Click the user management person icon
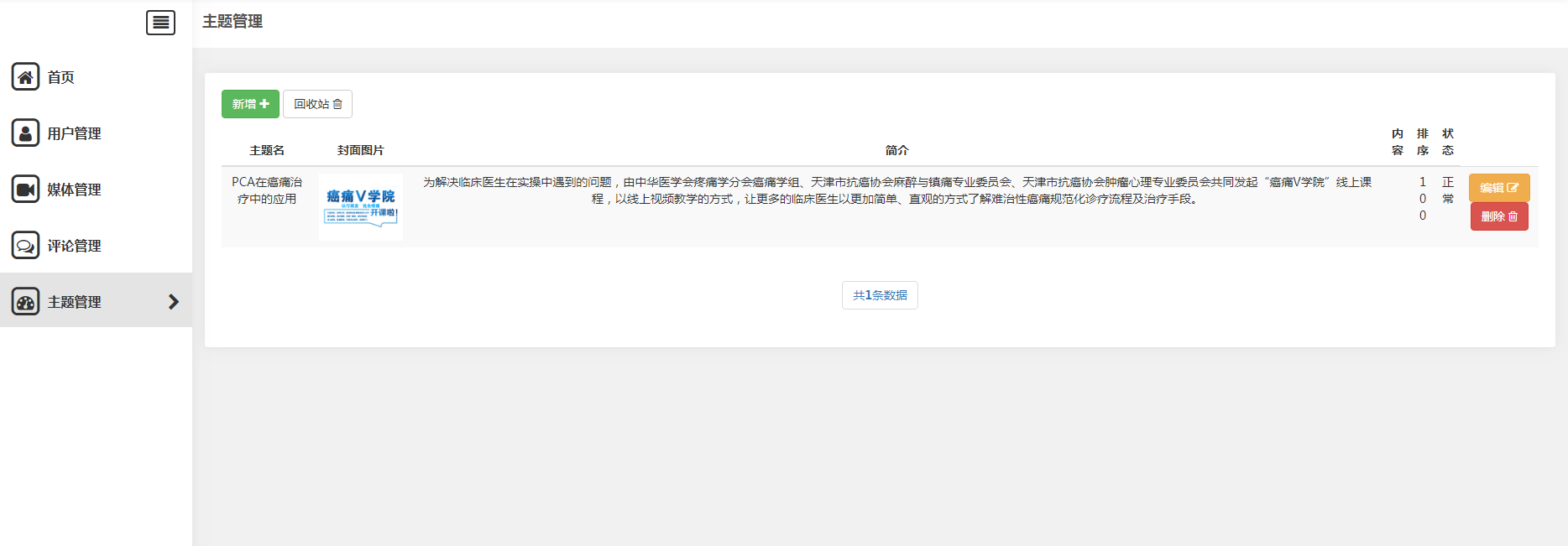 point(26,133)
